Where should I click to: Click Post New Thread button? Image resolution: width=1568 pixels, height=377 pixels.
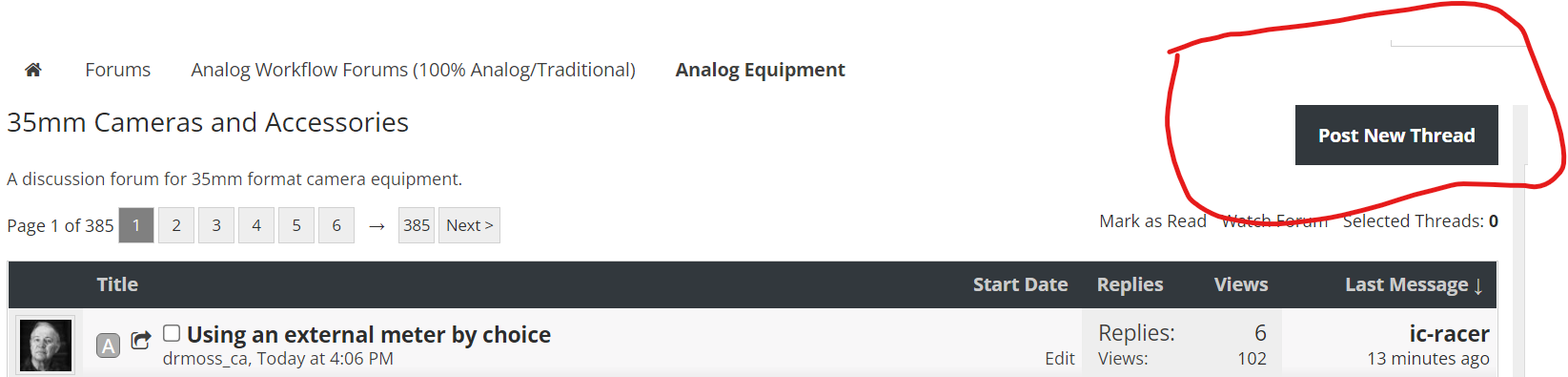coord(1396,136)
